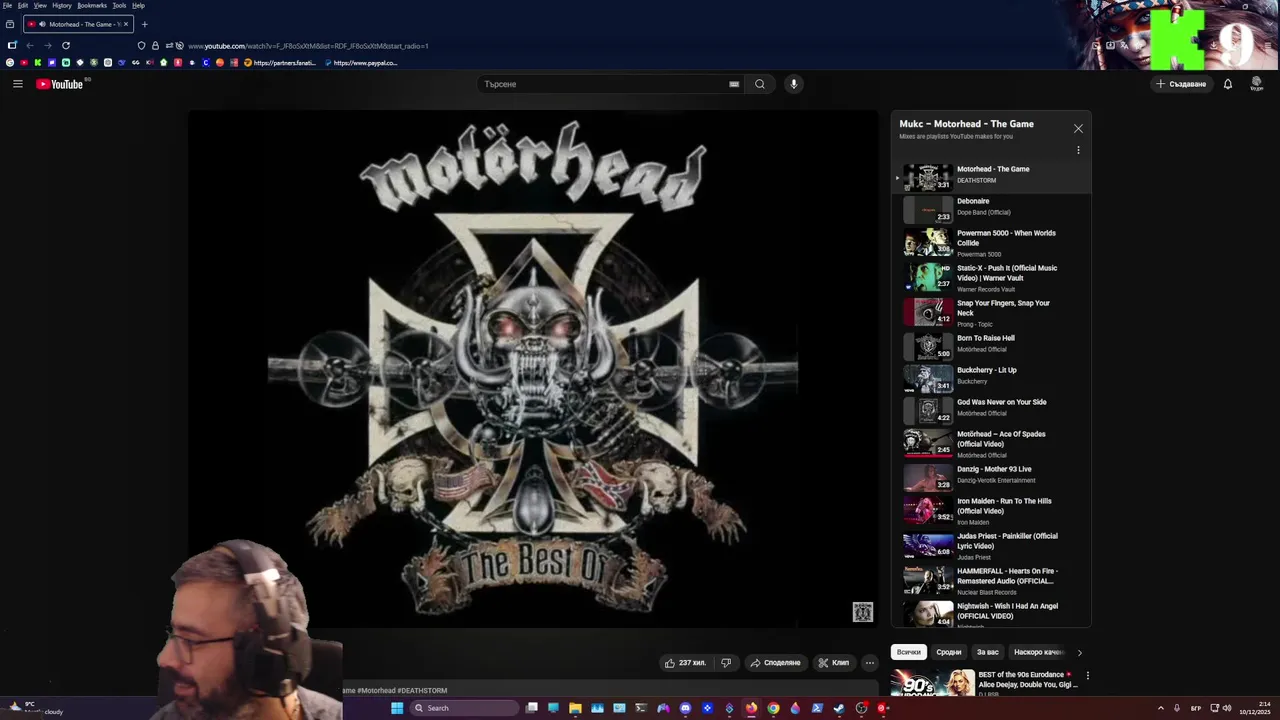
Task: Open Firefox from the taskbar
Action: click(x=751, y=708)
